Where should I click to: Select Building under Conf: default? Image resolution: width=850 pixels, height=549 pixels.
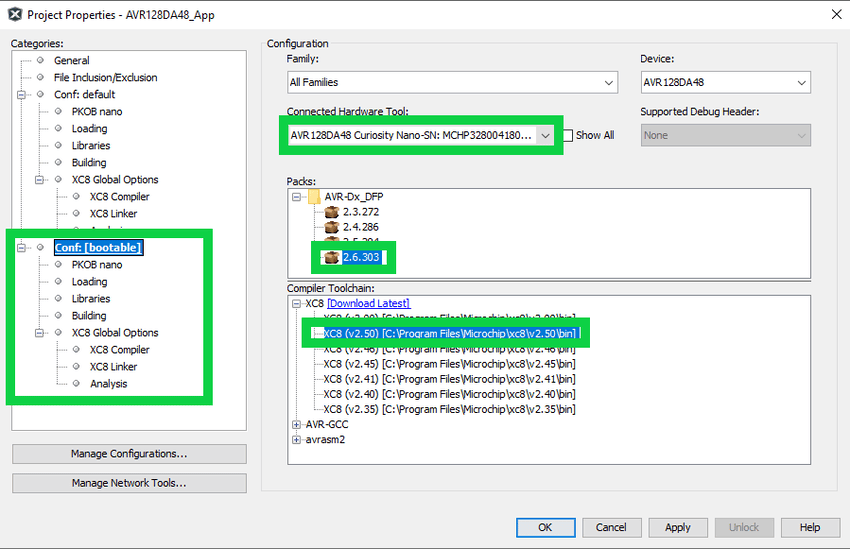point(89,163)
